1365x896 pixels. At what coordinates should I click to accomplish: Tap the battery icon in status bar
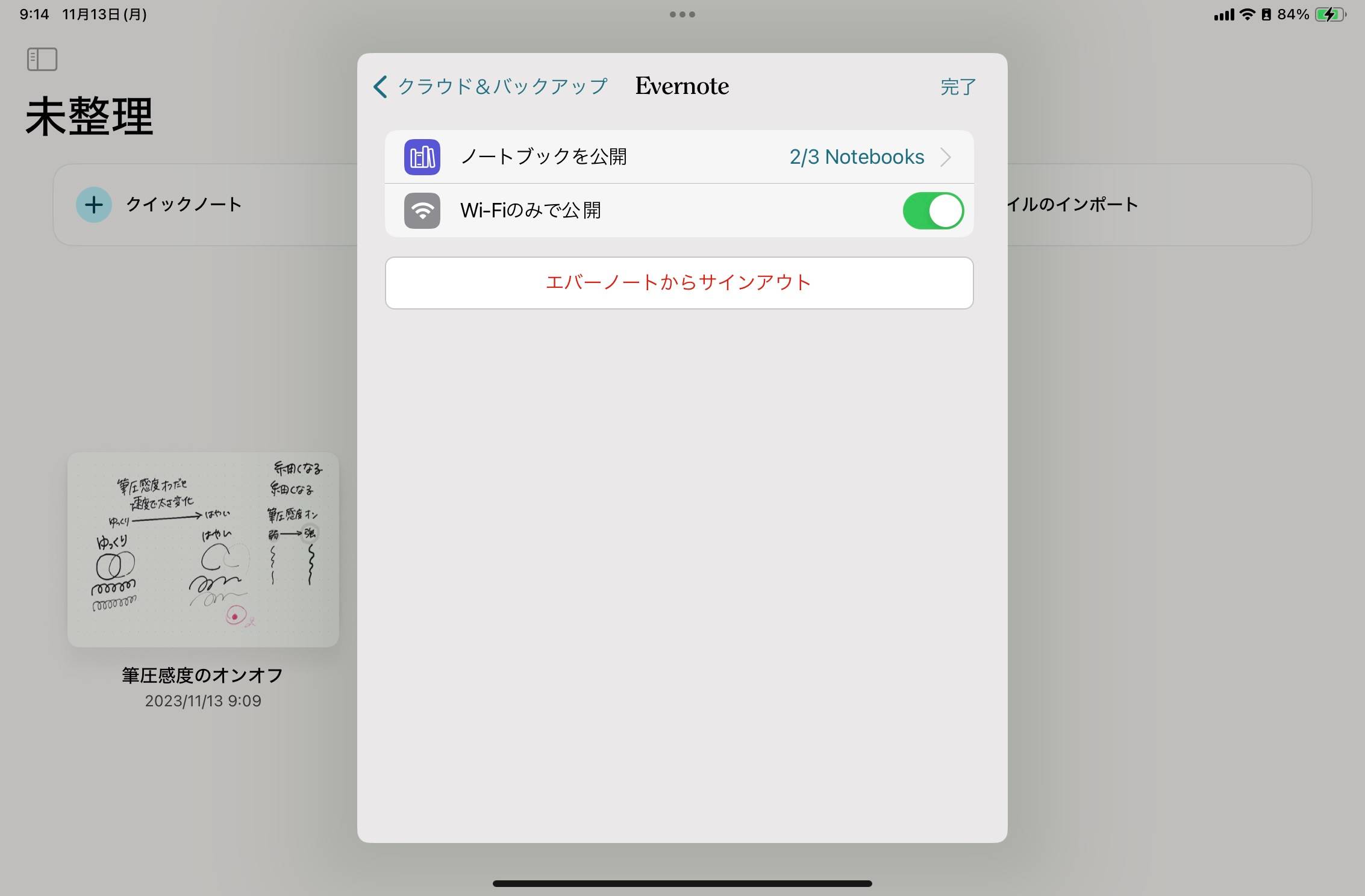tap(1331, 14)
